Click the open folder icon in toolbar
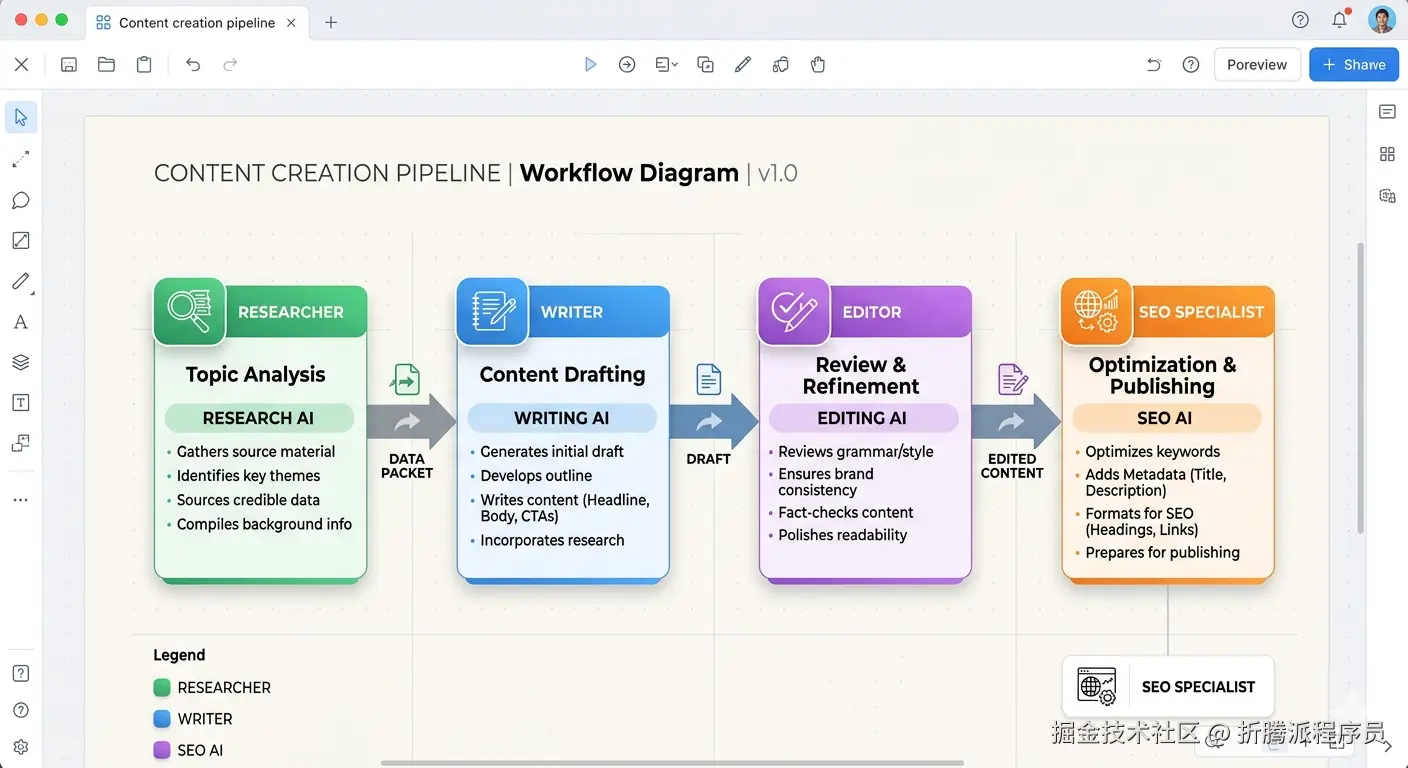The height and width of the screenshot is (768, 1408). coord(106,65)
